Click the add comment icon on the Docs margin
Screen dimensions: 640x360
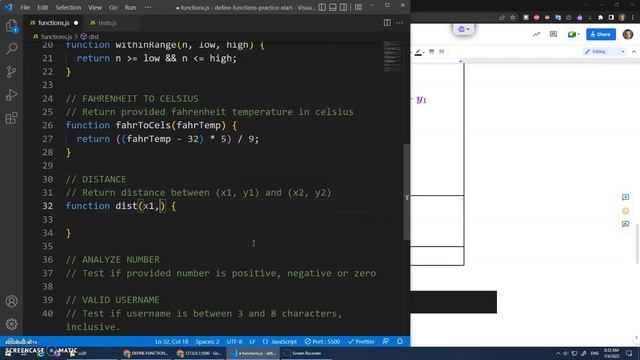[625, 197]
